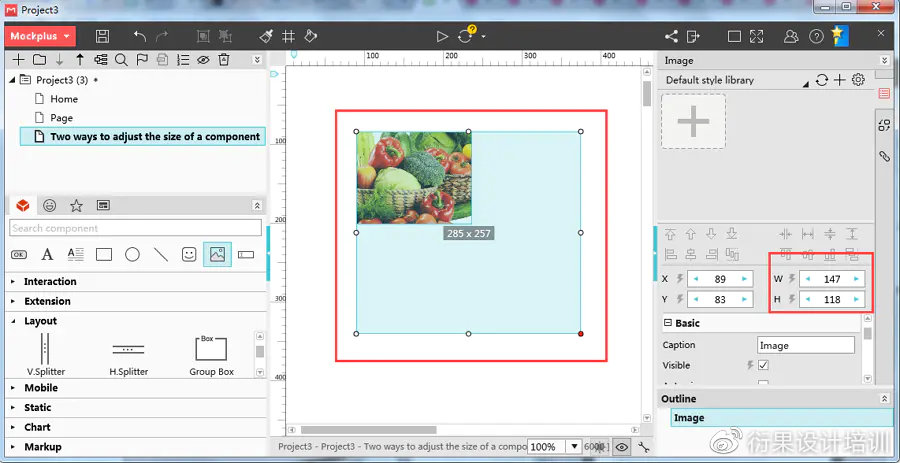Start the prototype preview play button
Screen dimensions: 900x463
pos(441,37)
